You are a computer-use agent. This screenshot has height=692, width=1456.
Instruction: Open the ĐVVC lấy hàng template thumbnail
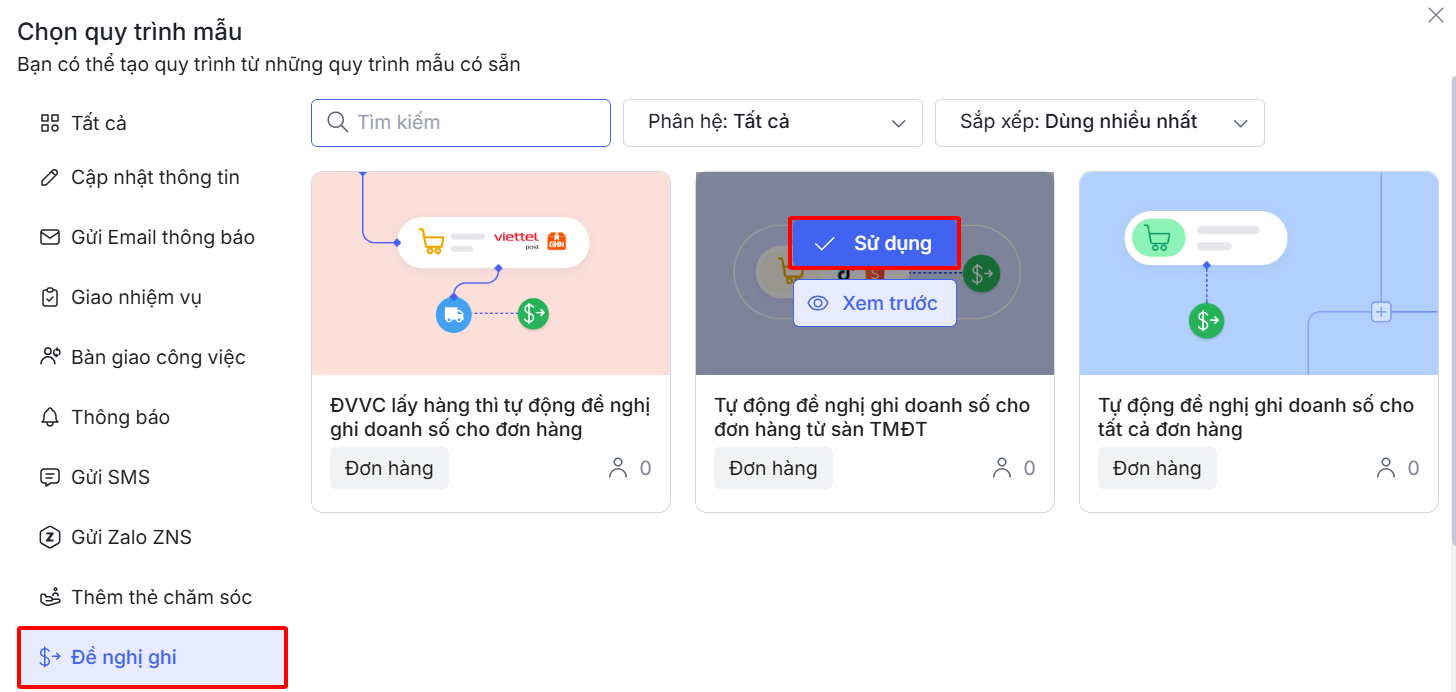click(x=490, y=273)
